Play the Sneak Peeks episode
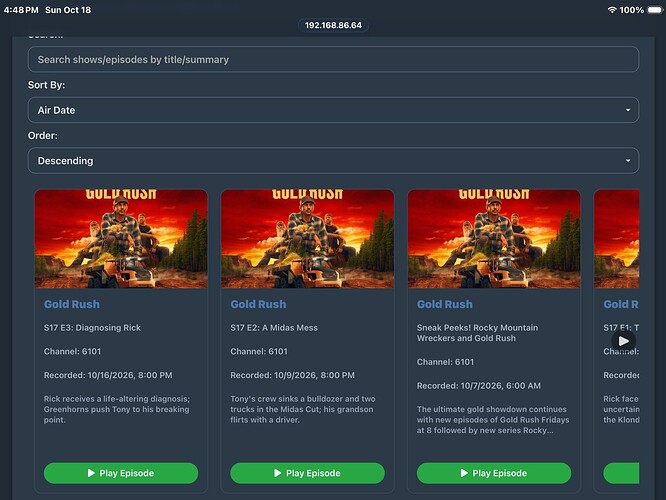Viewport: 666px width, 500px height. 494,473
